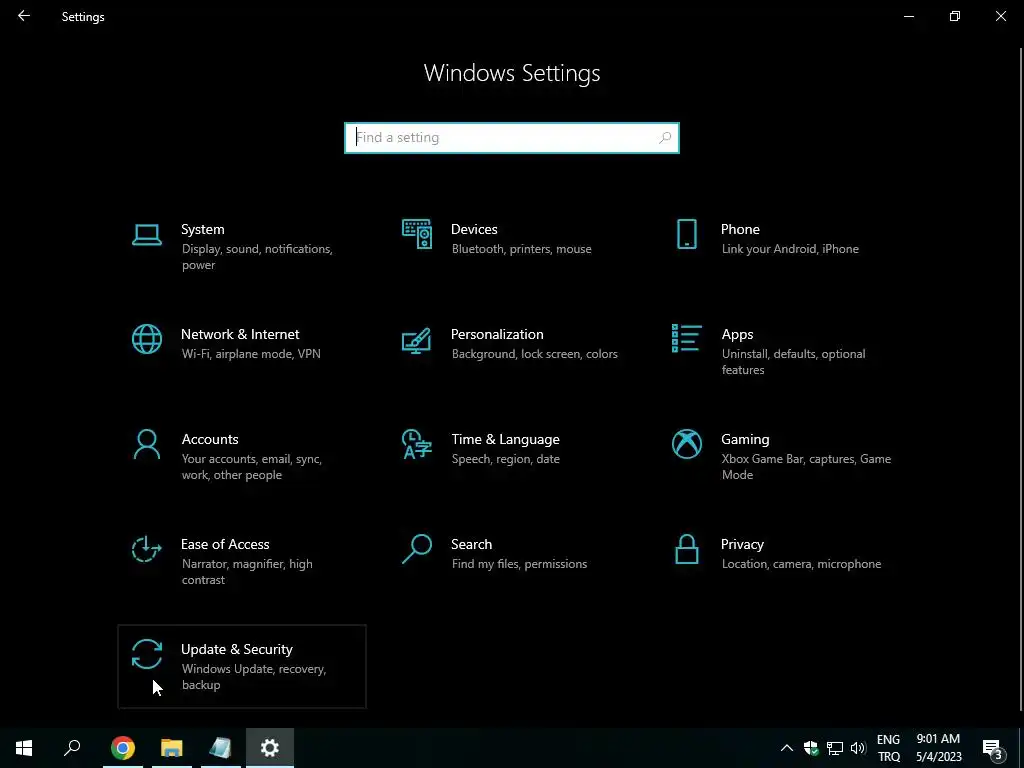Open the Windows Start menu
Viewport: 1024px width, 768px height.
point(24,748)
